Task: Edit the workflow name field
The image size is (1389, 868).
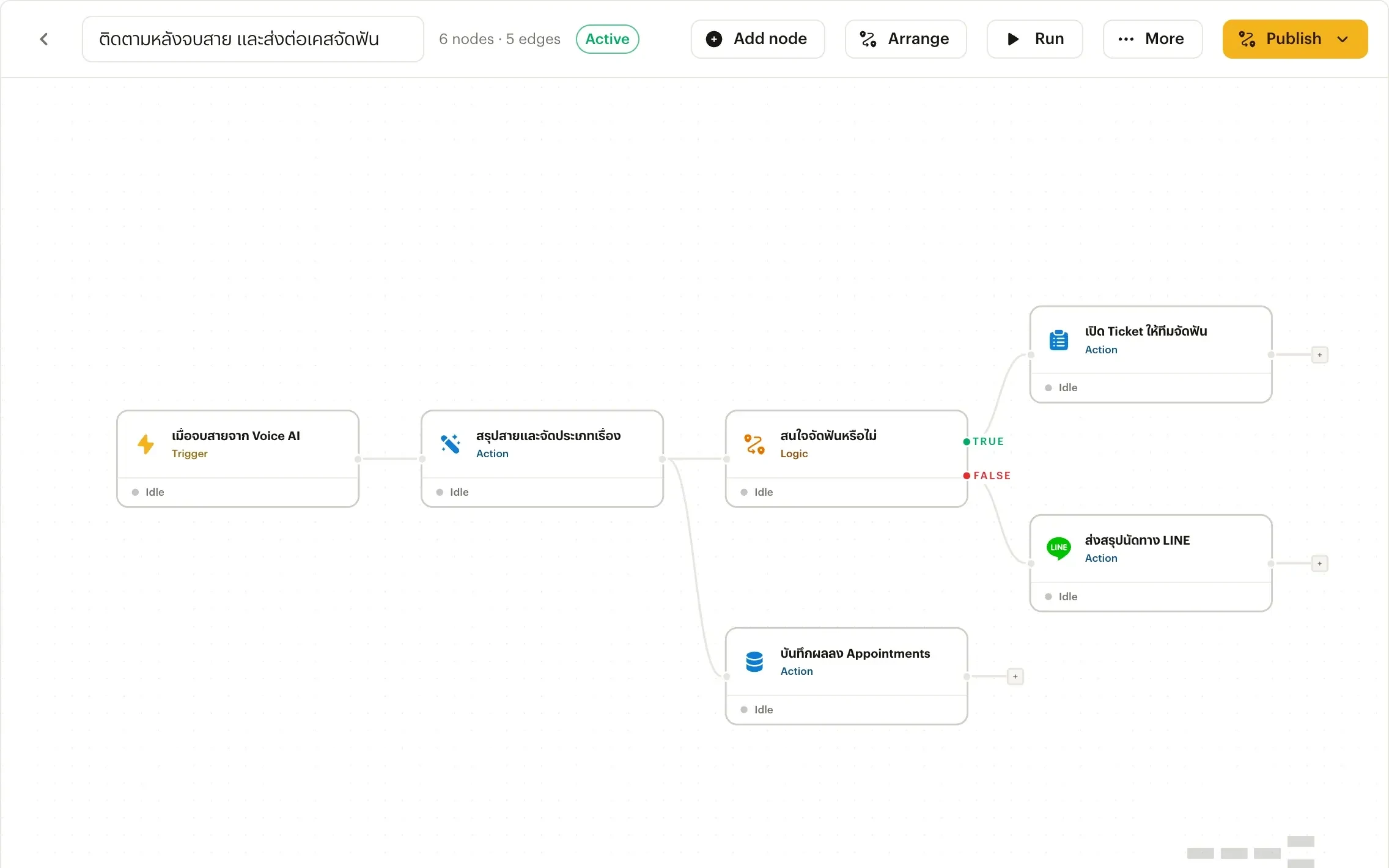Action: [252, 39]
